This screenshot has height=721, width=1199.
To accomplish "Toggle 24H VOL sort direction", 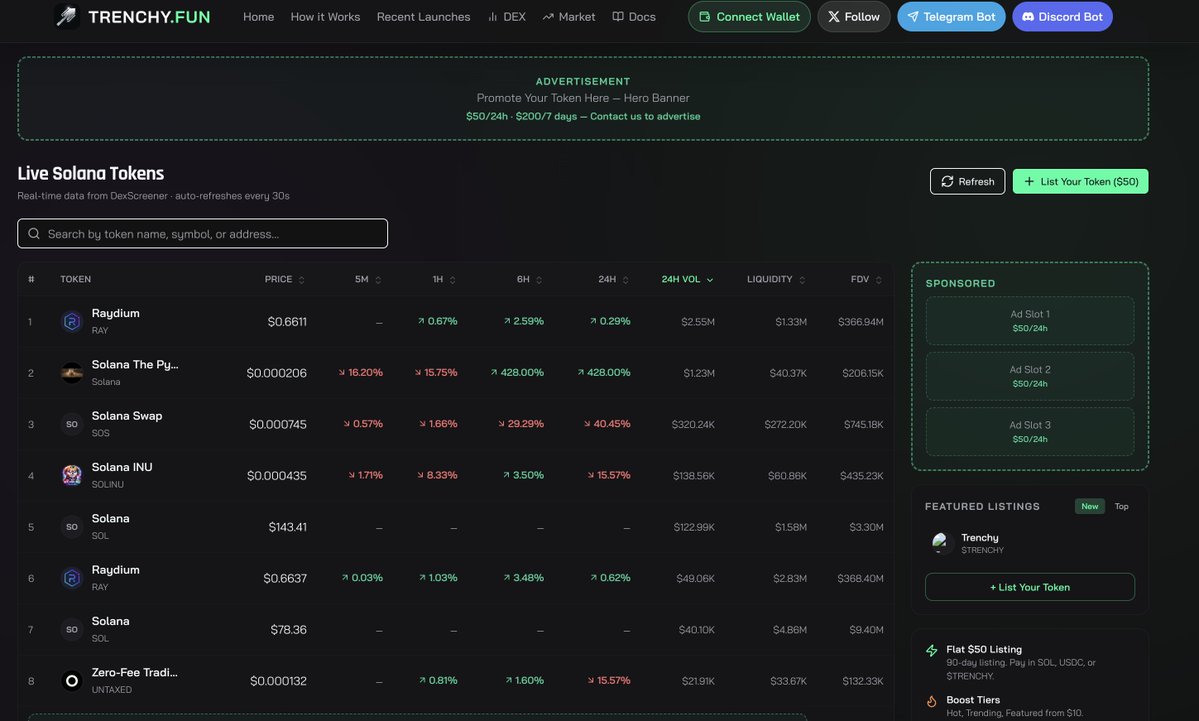I will 687,279.
